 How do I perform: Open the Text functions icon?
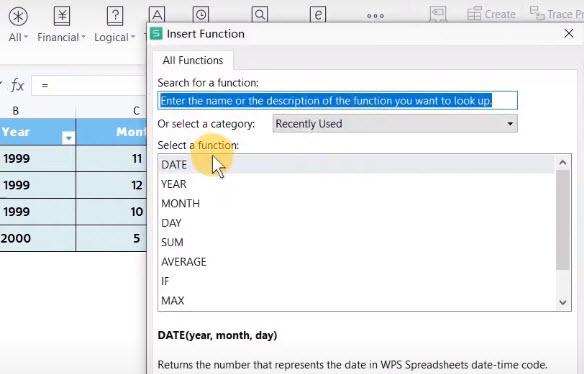157,15
